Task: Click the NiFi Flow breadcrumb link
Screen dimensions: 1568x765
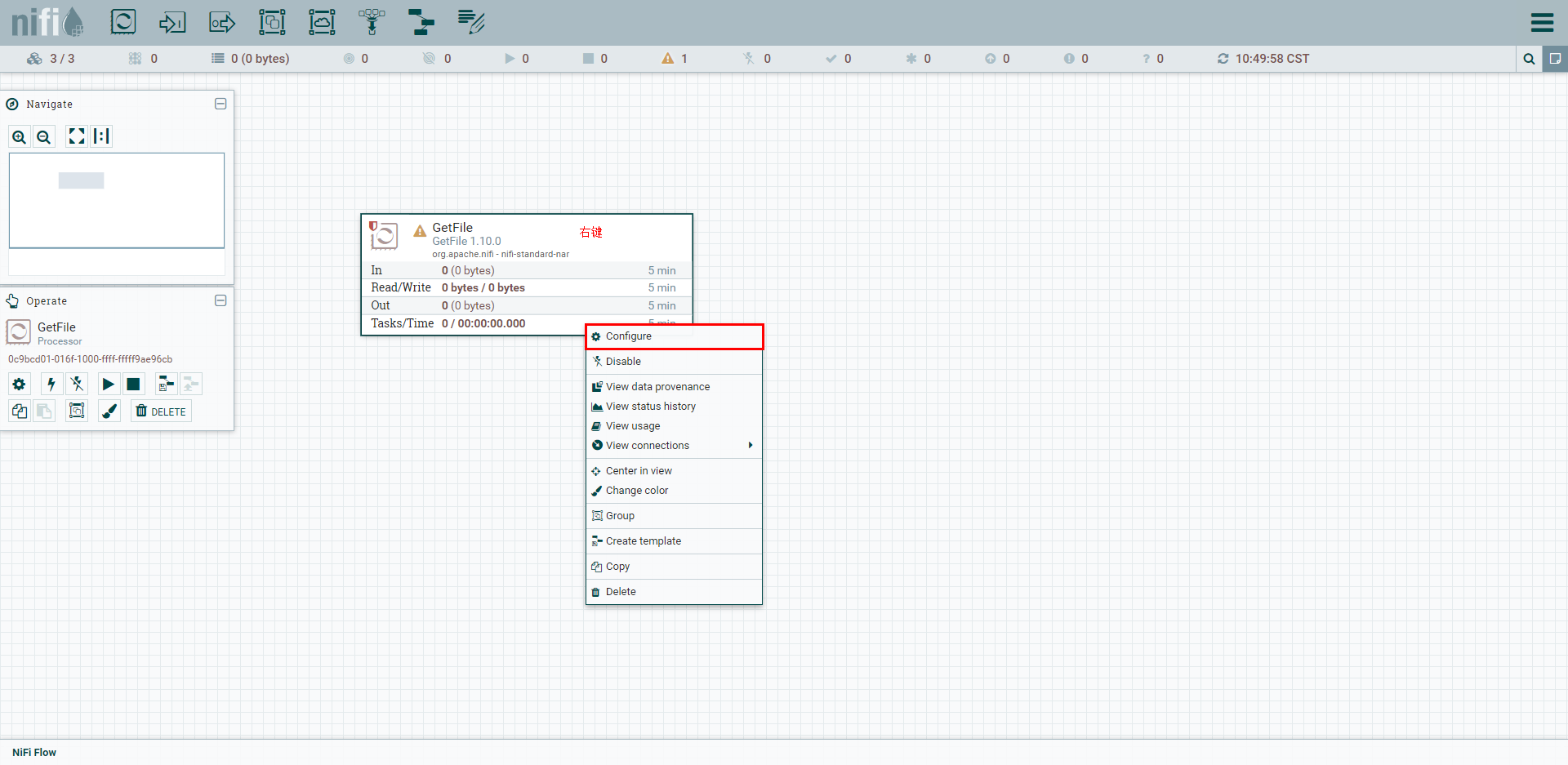Action: click(x=34, y=753)
